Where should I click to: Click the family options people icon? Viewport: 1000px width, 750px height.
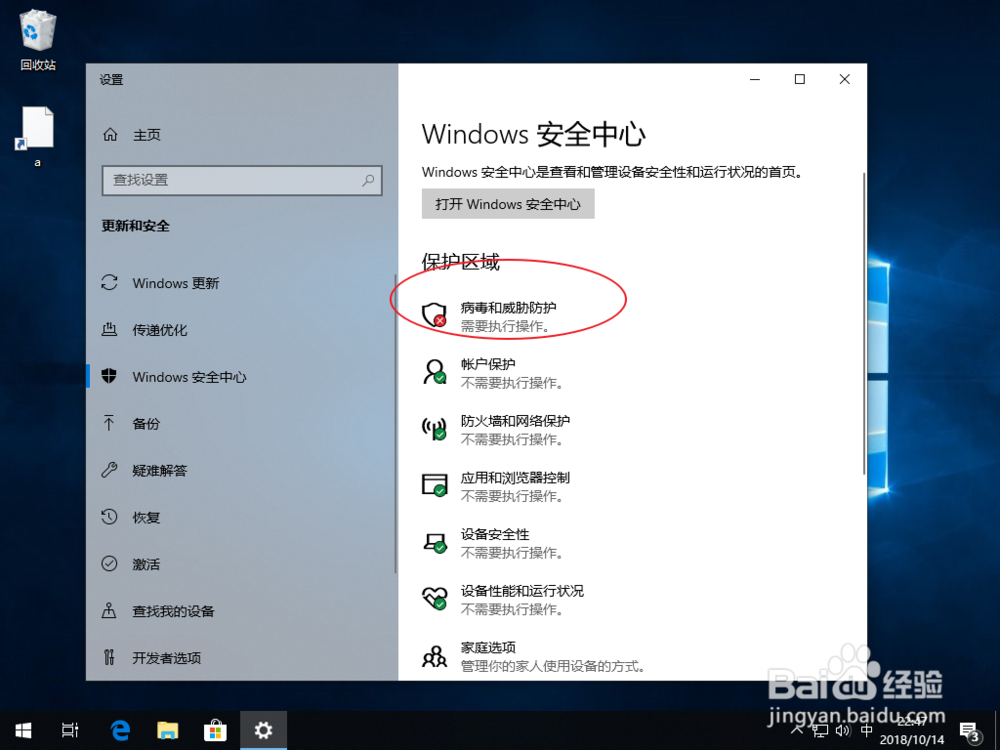point(434,656)
